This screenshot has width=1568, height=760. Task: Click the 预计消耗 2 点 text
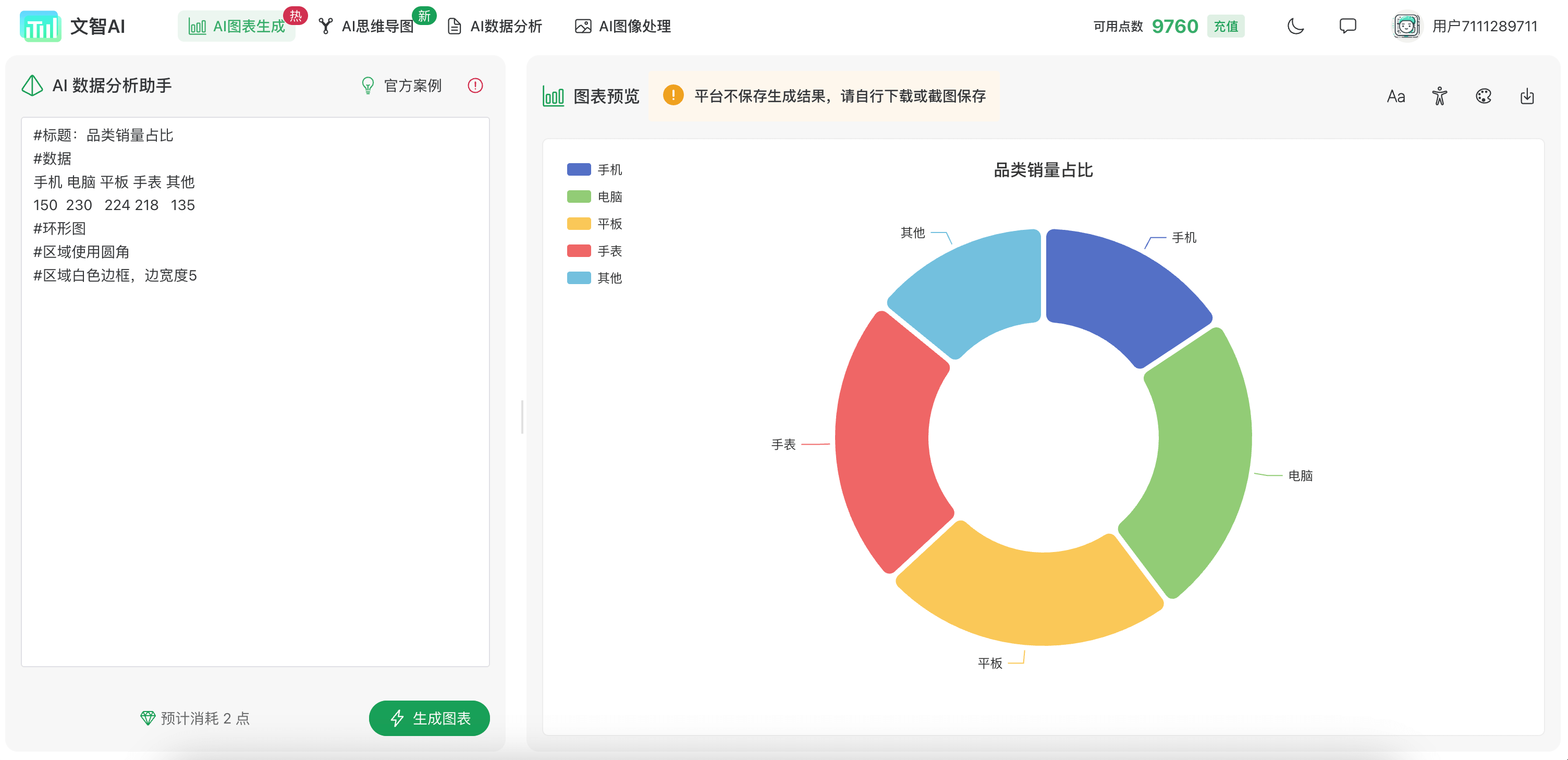[x=205, y=719]
